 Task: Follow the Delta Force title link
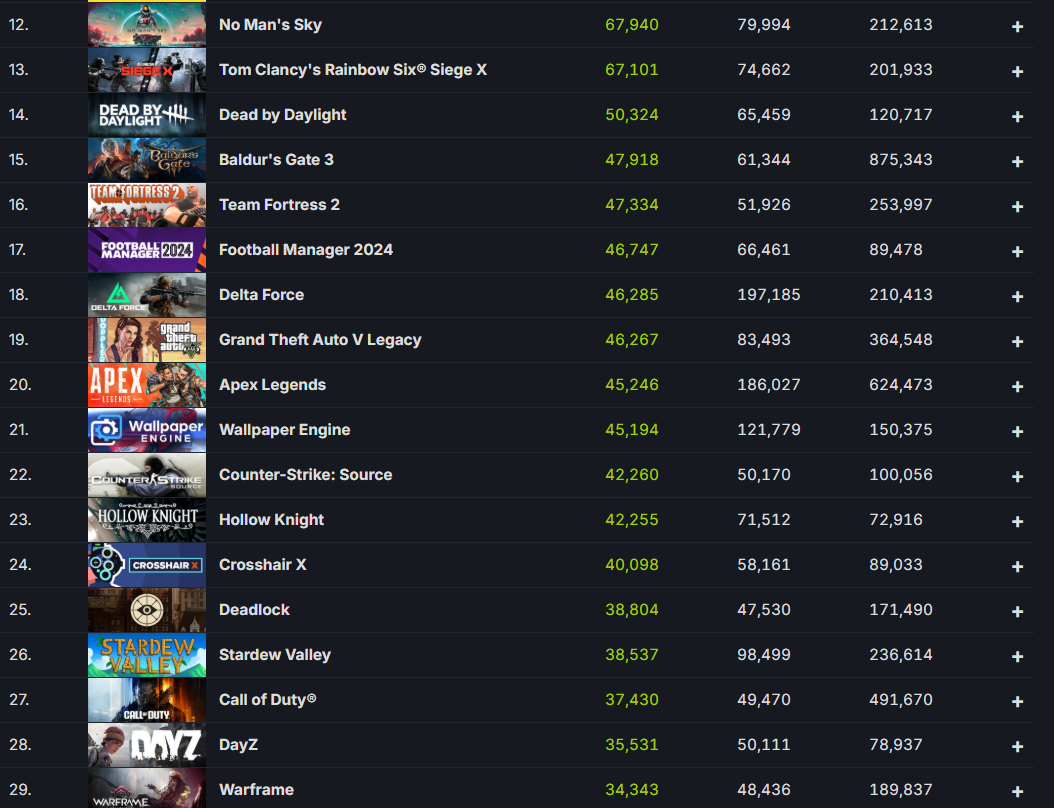coord(261,295)
